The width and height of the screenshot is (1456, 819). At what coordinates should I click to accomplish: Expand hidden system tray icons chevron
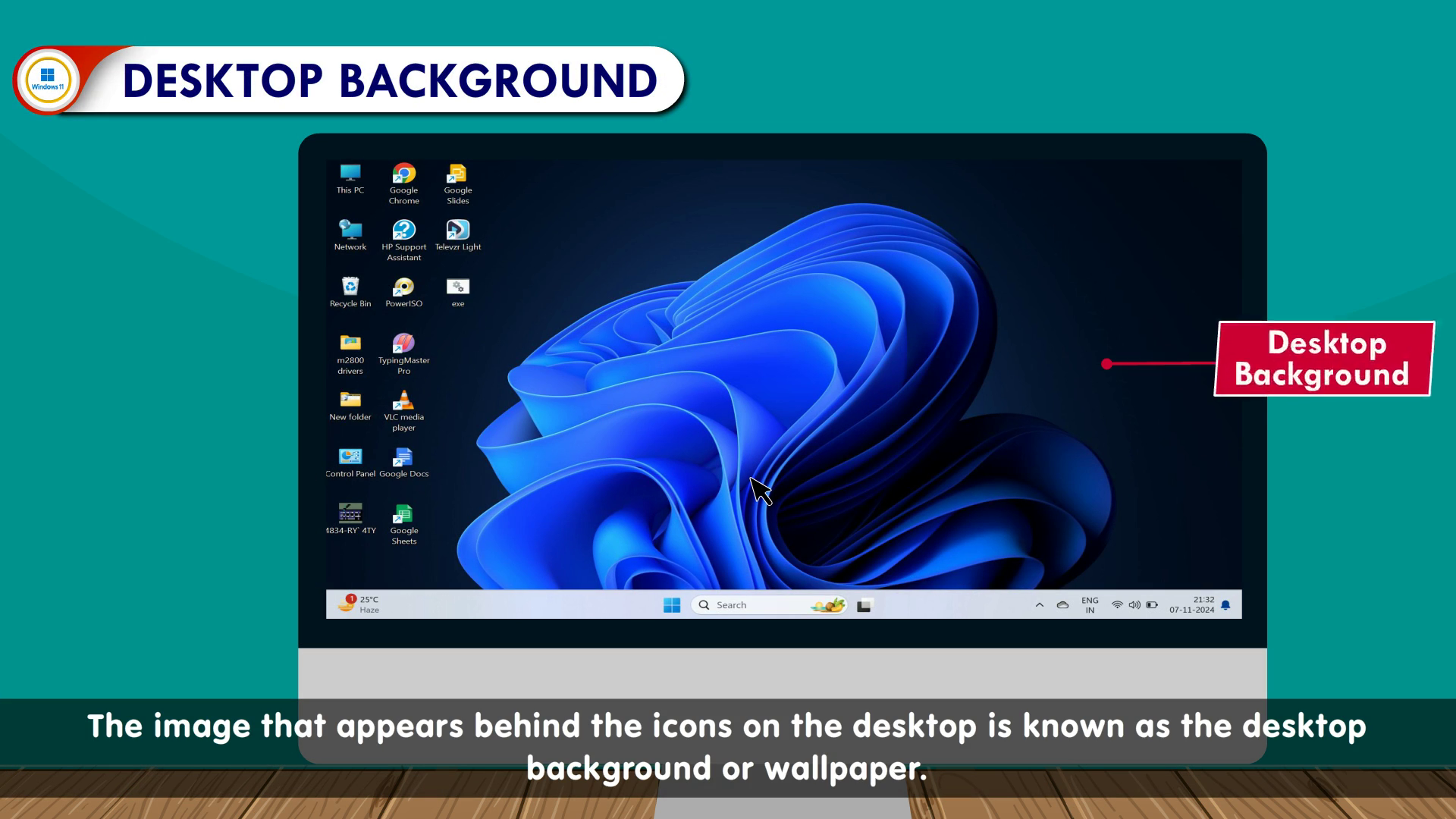click(1040, 605)
